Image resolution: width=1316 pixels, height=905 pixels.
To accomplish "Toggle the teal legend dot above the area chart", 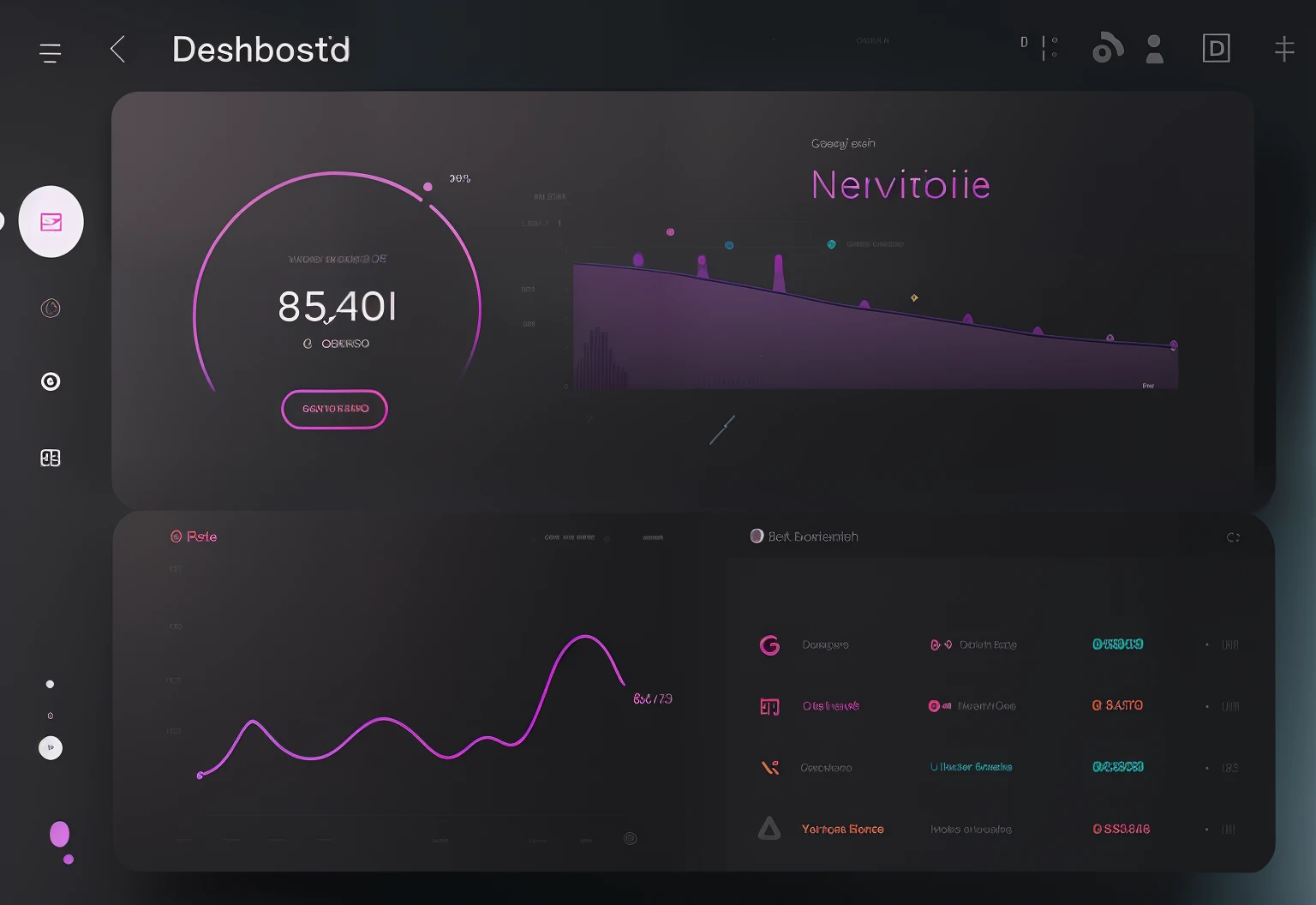I will [x=831, y=244].
